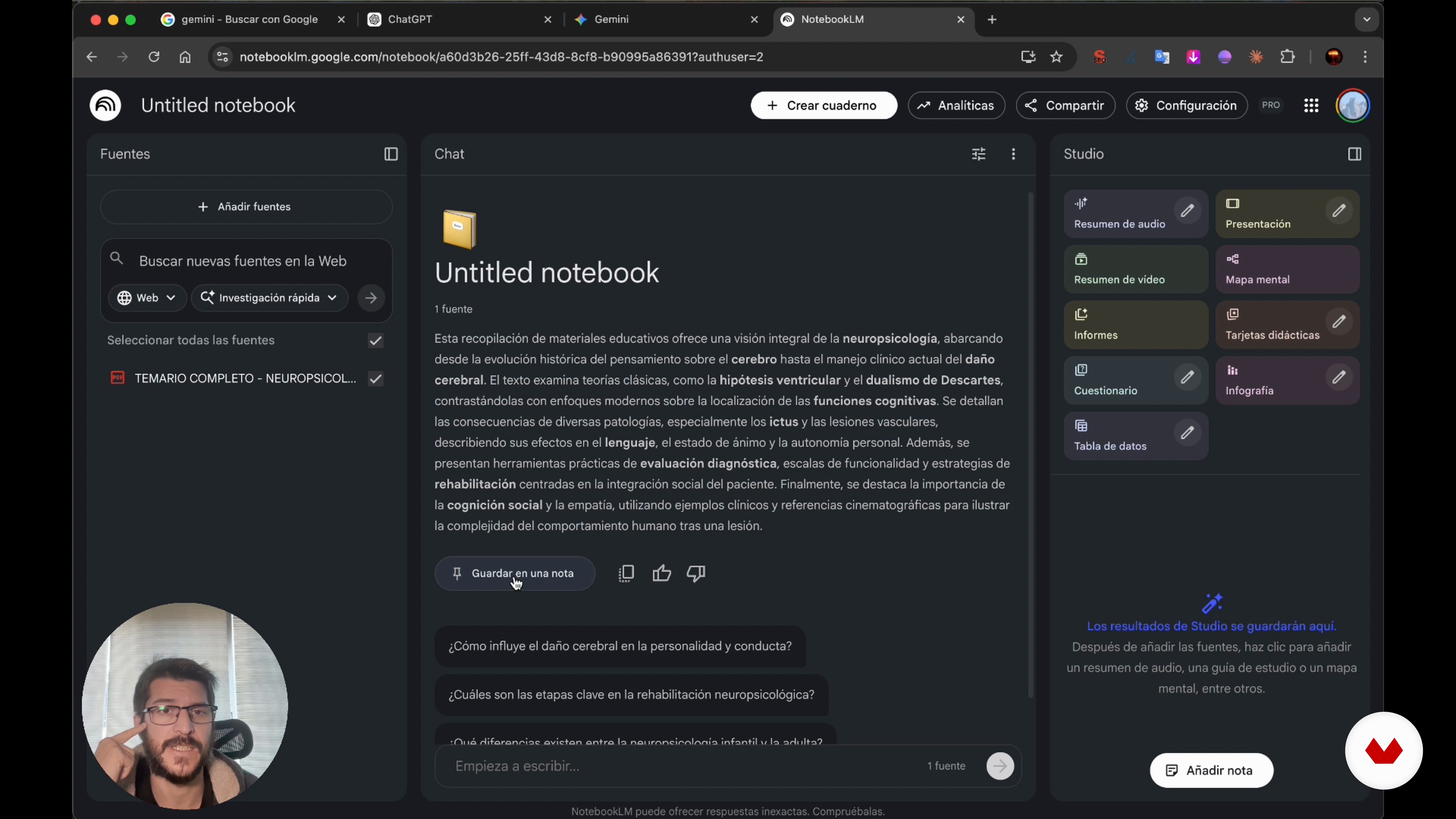The width and height of the screenshot is (1456, 819).
Task: Edit Cuestionario options pencil
Action: (1187, 377)
